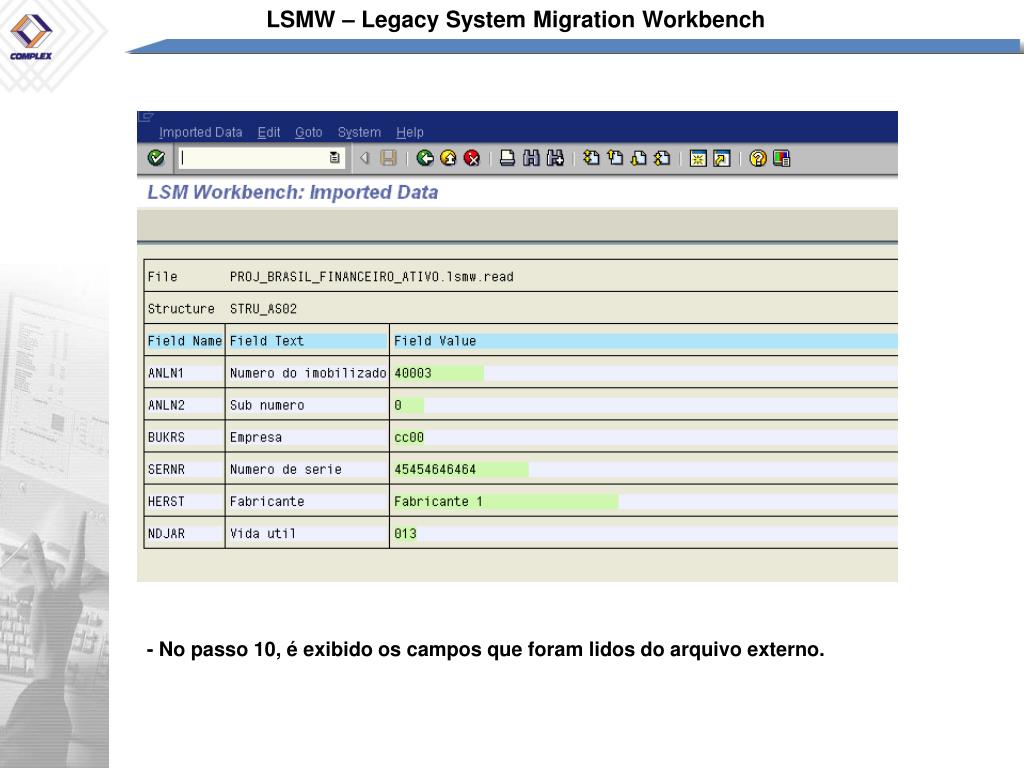Open Find with the binoculars icon
The height and width of the screenshot is (768, 1024).
531,158
